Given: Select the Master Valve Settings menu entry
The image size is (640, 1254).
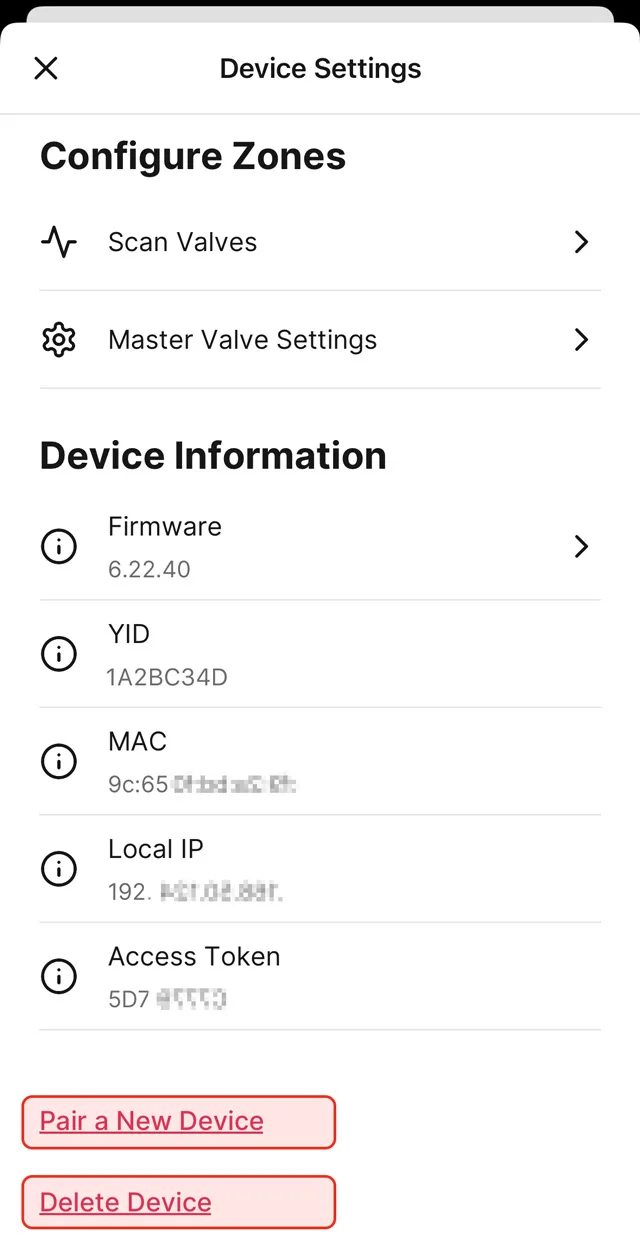Looking at the screenshot, I should click(x=242, y=340).
